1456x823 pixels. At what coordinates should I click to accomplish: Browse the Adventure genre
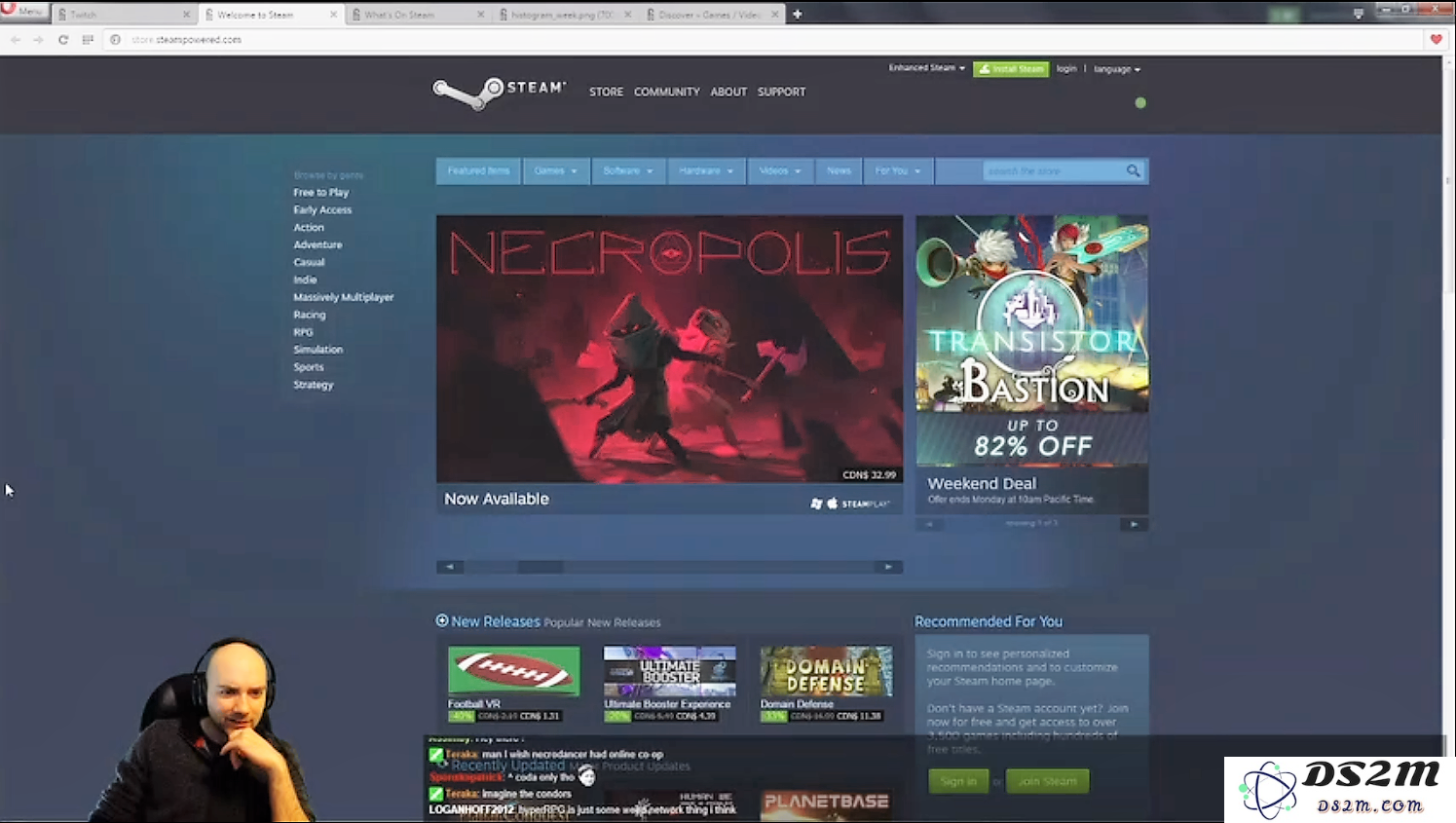click(317, 245)
